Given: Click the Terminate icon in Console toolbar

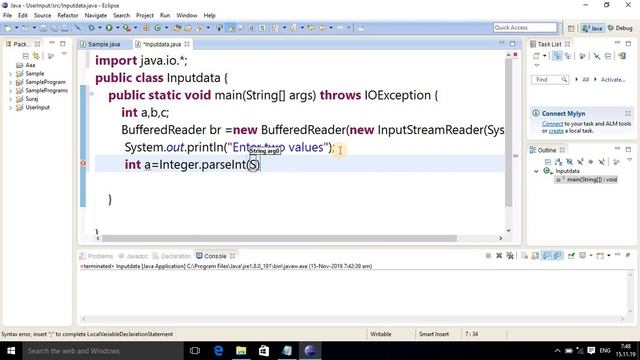Looking at the screenshot, I should click(x=488, y=256).
